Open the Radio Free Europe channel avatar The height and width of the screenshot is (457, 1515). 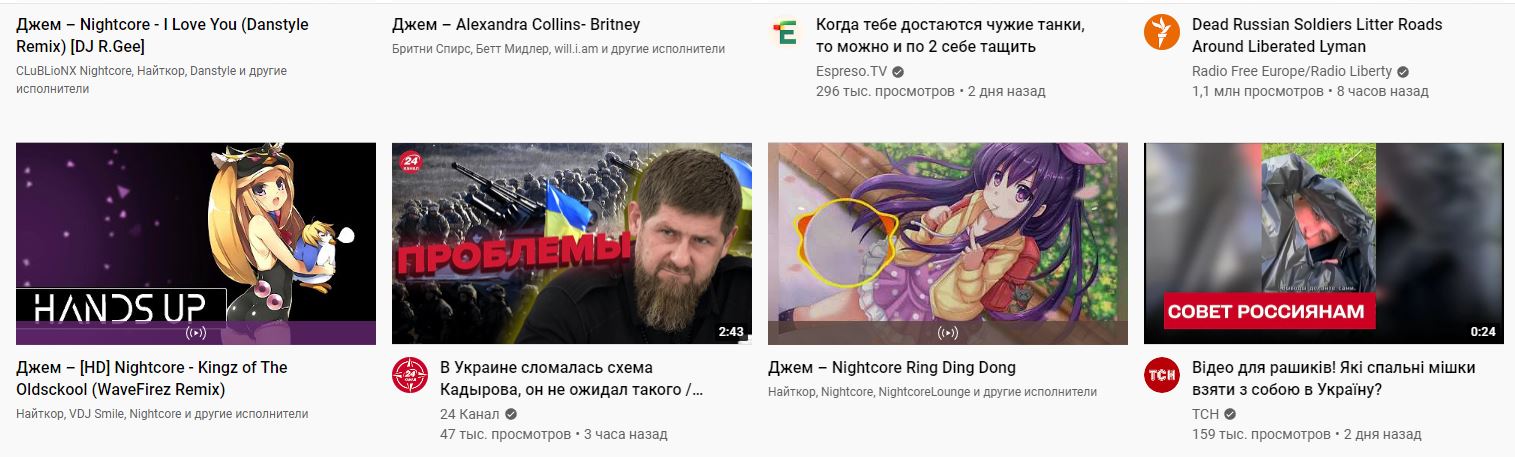(1162, 33)
